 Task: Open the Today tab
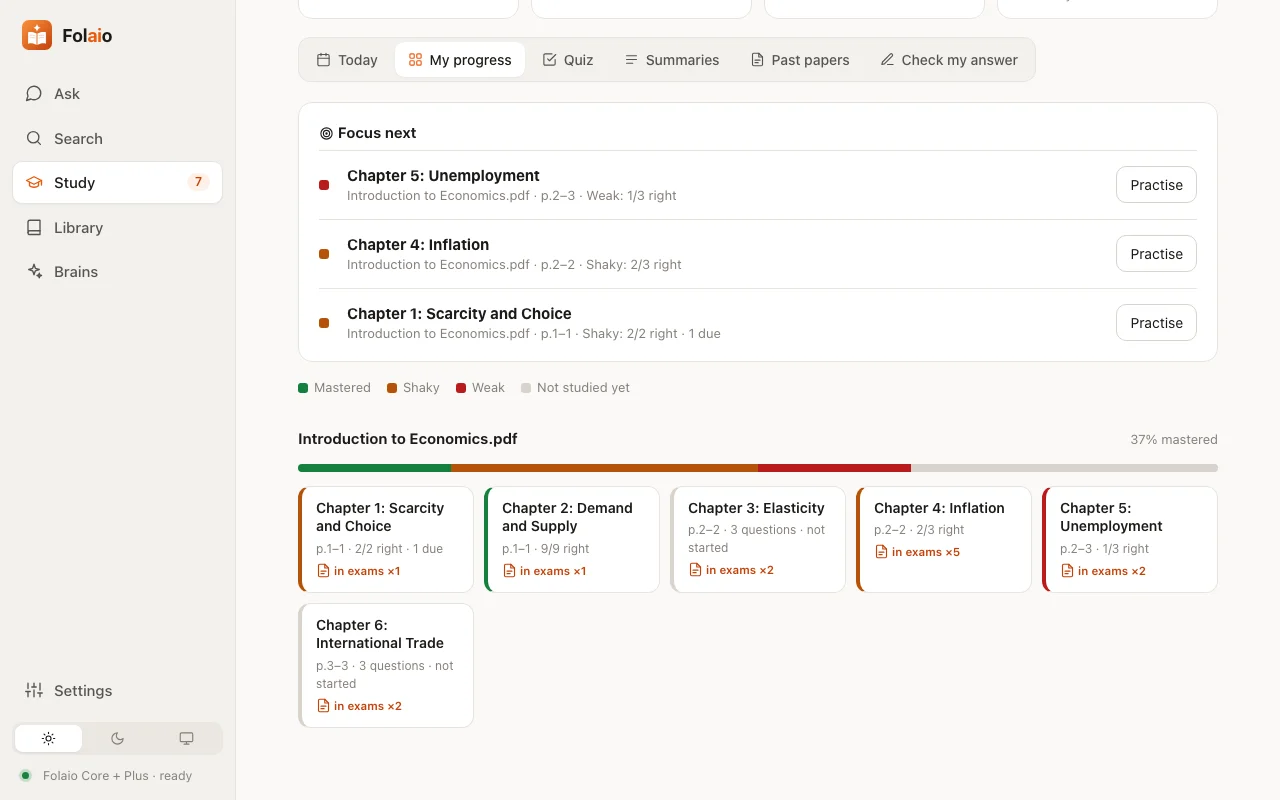tap(347, 60)
